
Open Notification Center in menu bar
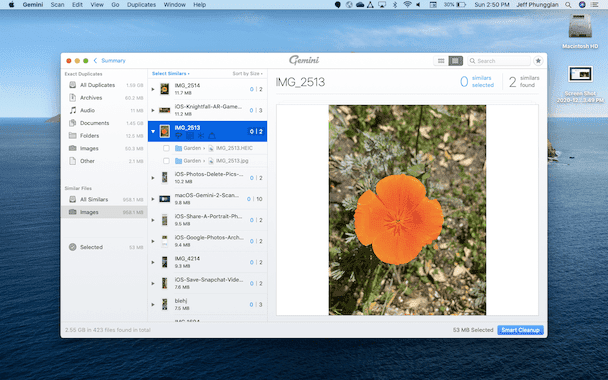tap(594, 5)
